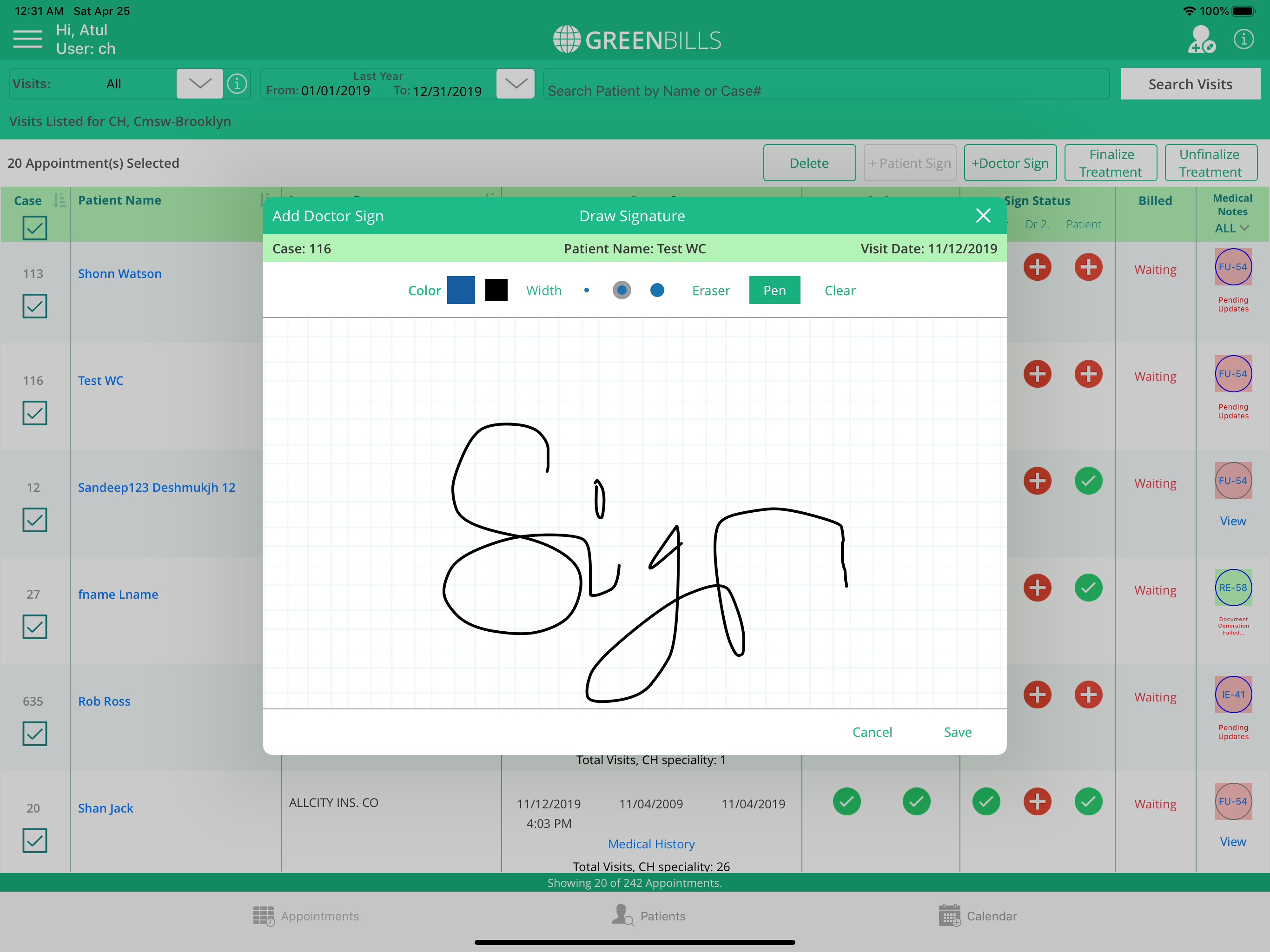This screenshot has height=952, width=1270.
Task: Expand the Visits filter dropdown
Action: coord(199,84)
